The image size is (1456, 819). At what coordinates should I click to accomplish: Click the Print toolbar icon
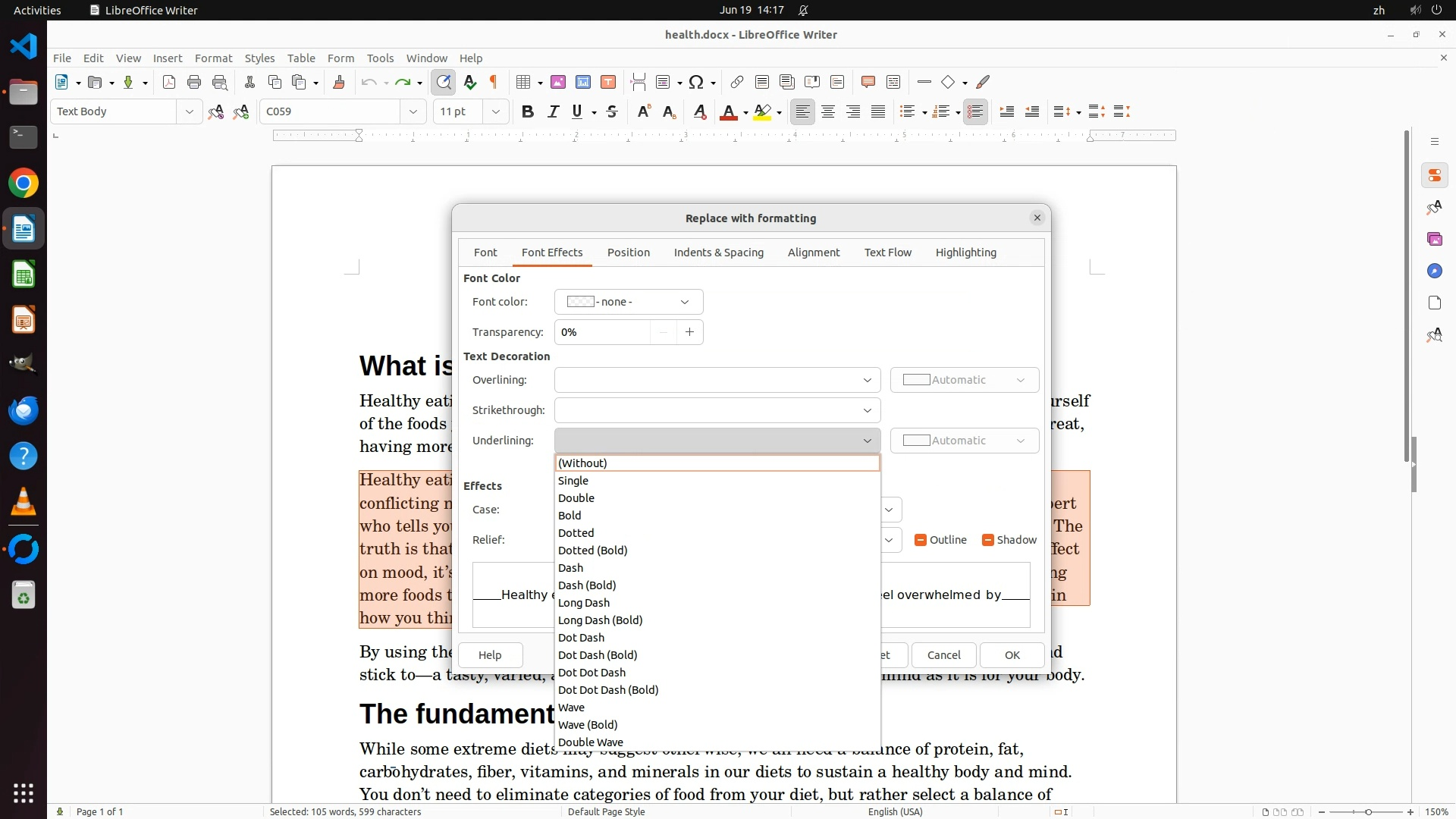tap(194, 83)
